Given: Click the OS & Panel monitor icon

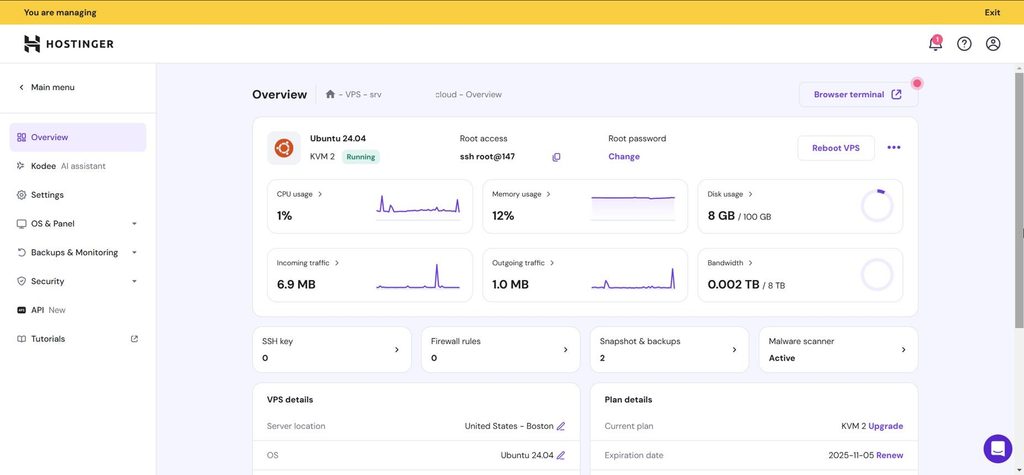Looking at the screenshot, I should click(x=22, y=223).
